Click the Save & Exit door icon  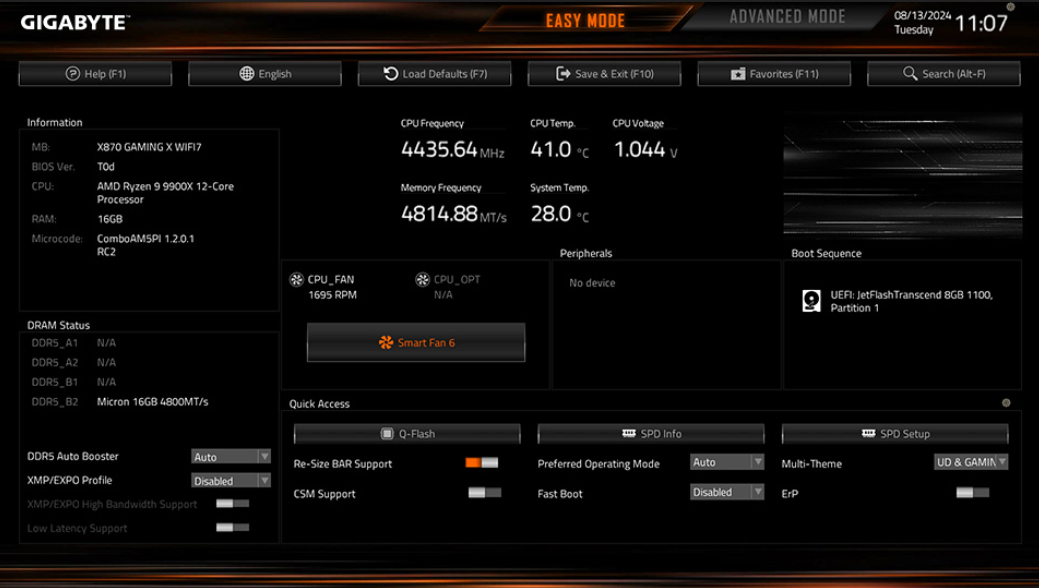click(x=563, y=74)
